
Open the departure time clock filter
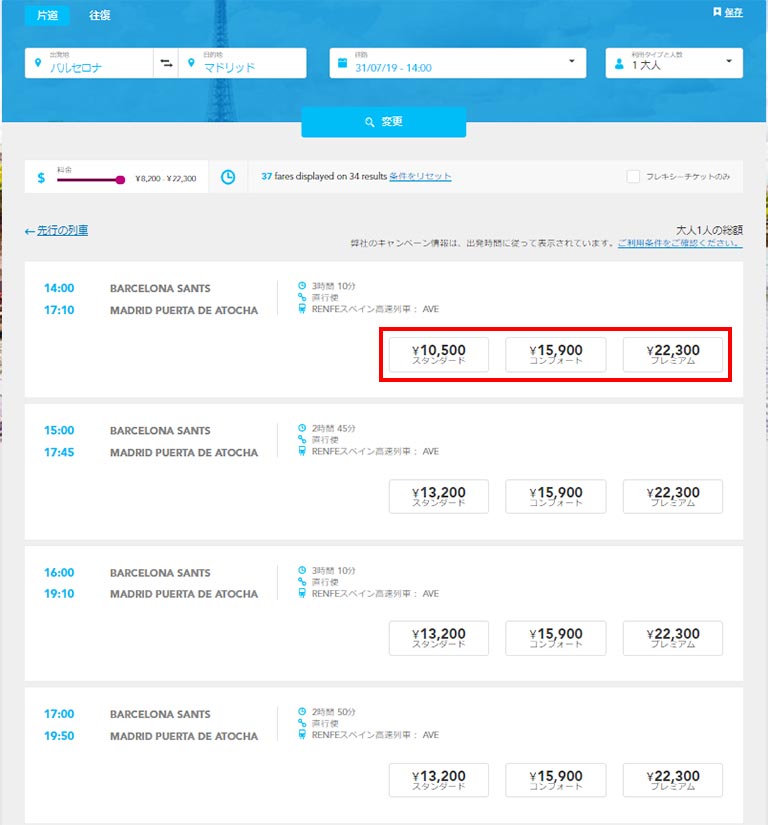point(228,177)
